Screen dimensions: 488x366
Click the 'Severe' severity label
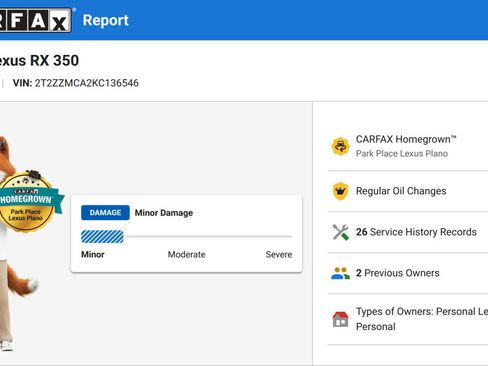tap(279, 255)
